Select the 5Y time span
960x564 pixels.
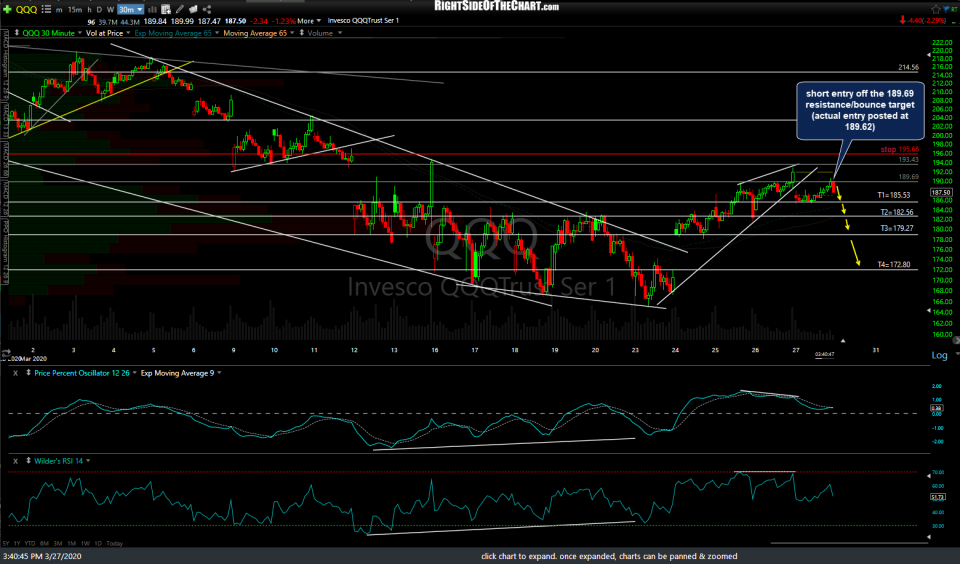(6, 543)
